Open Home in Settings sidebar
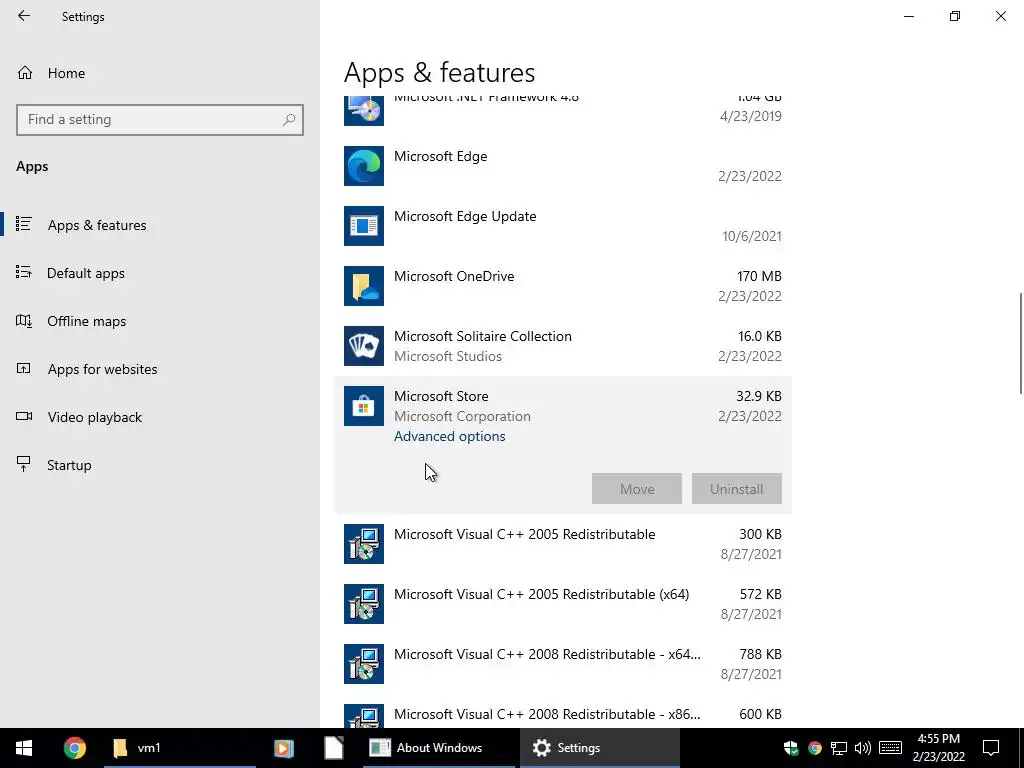The image size is (1024, 768). click(x=66, y=73)
